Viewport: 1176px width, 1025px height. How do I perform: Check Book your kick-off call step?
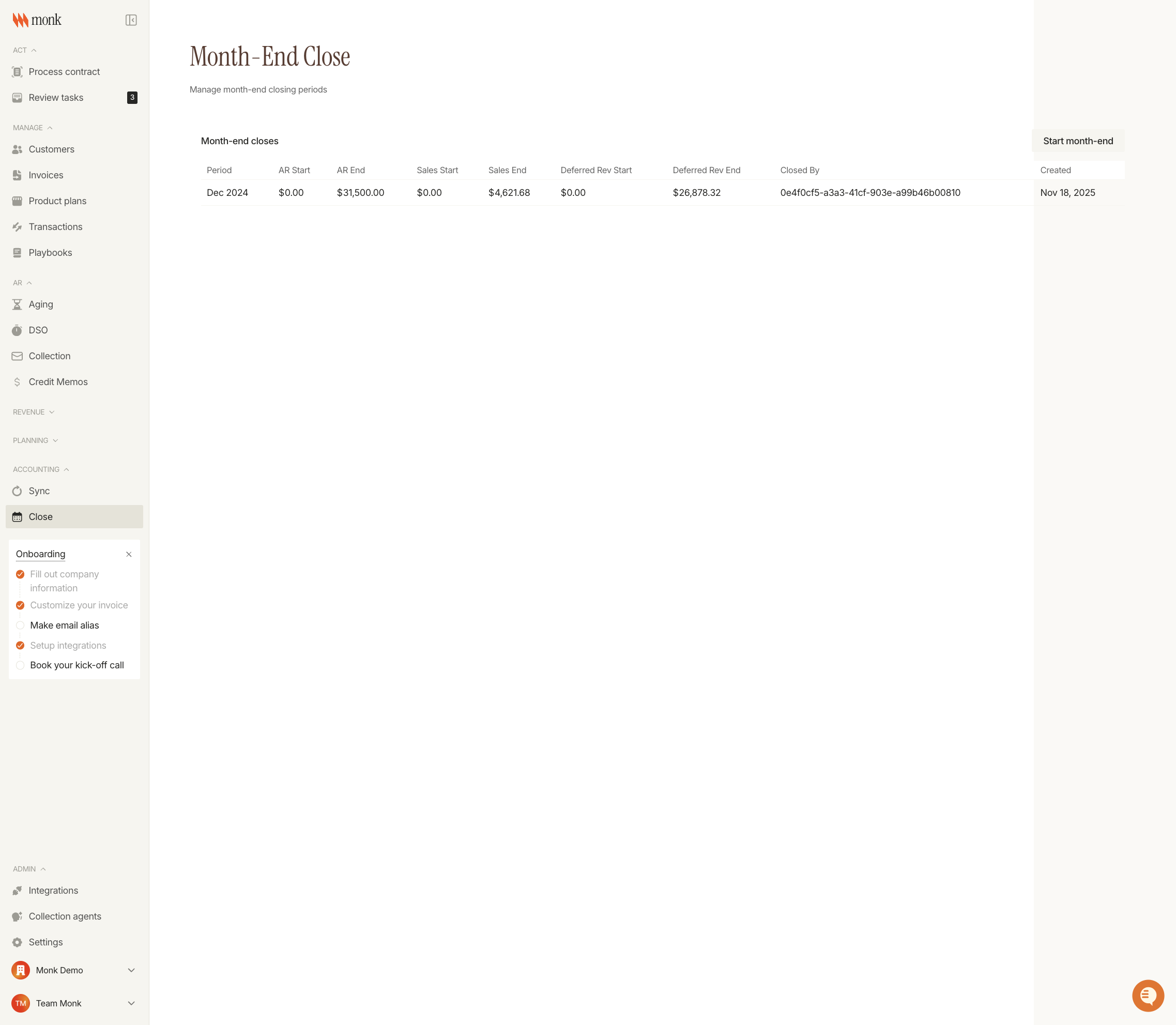(x=20, y=665)
